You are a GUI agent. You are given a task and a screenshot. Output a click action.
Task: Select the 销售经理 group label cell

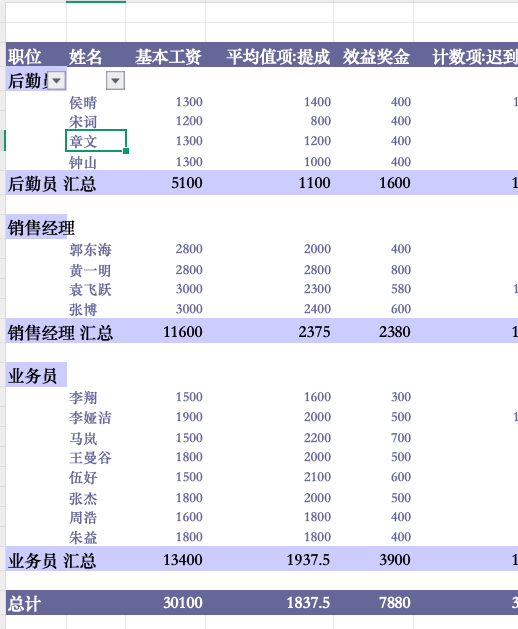pyautogui.click(x=41, y=228)
